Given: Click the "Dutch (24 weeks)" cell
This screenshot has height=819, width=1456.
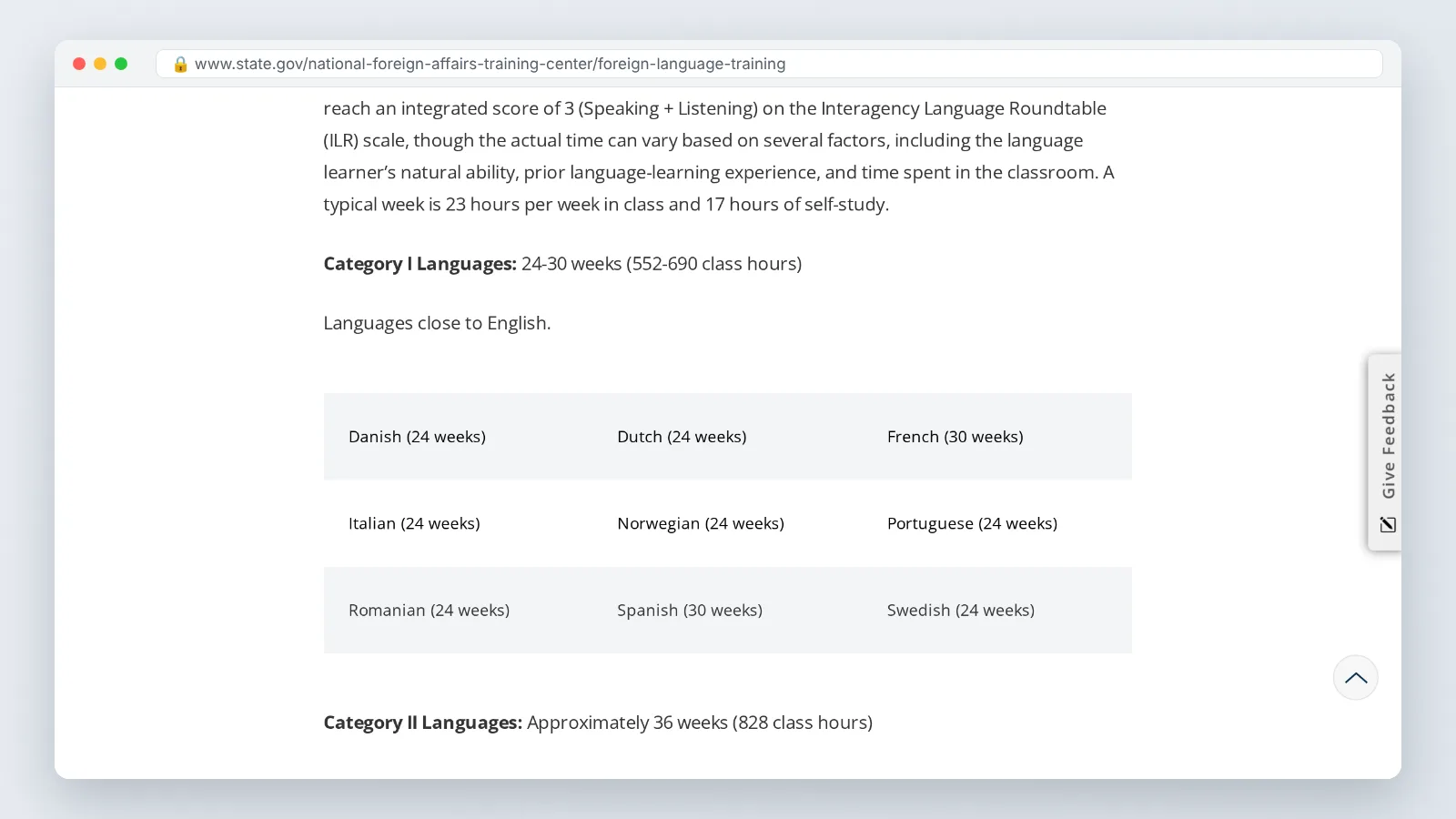Looking at the screenshot, I should click(727, 437).
